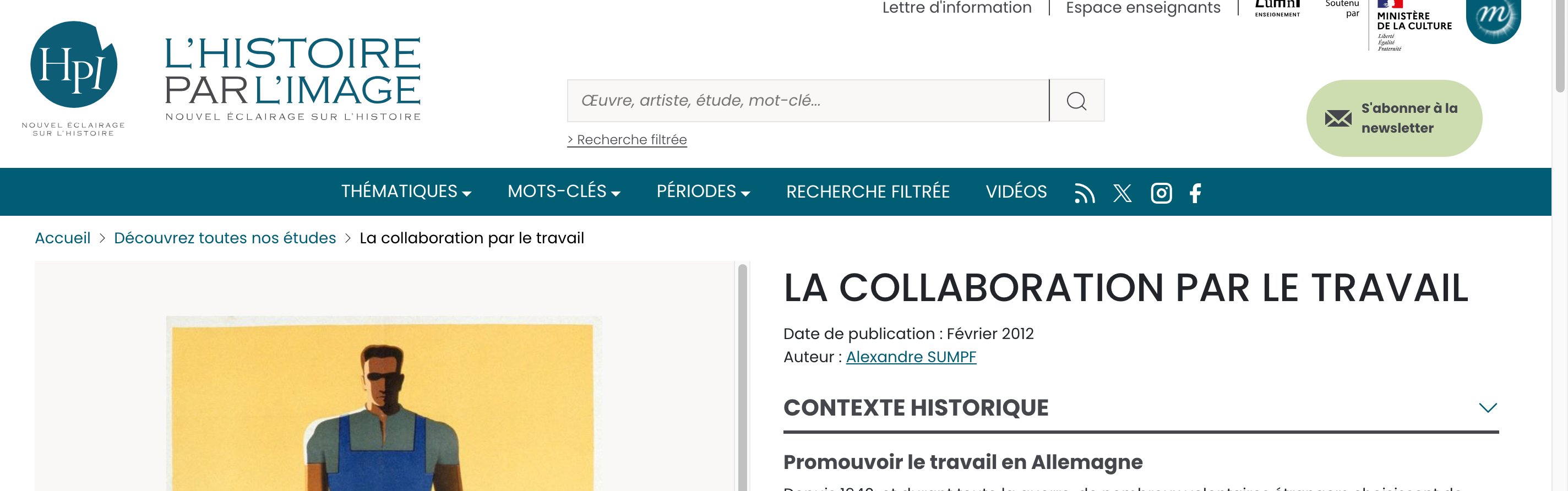Click the newsletter envelope icon
The height and width of the screenshot is (491, 1568).
pos(1338,118)
